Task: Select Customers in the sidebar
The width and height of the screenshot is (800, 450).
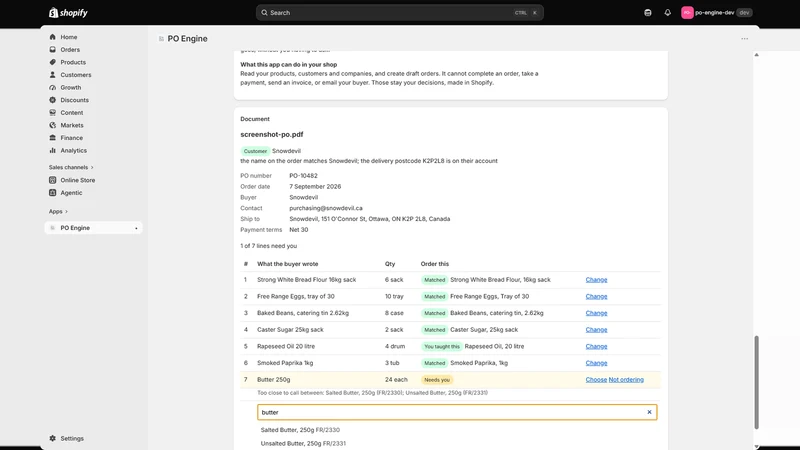Action: [76, 74]
